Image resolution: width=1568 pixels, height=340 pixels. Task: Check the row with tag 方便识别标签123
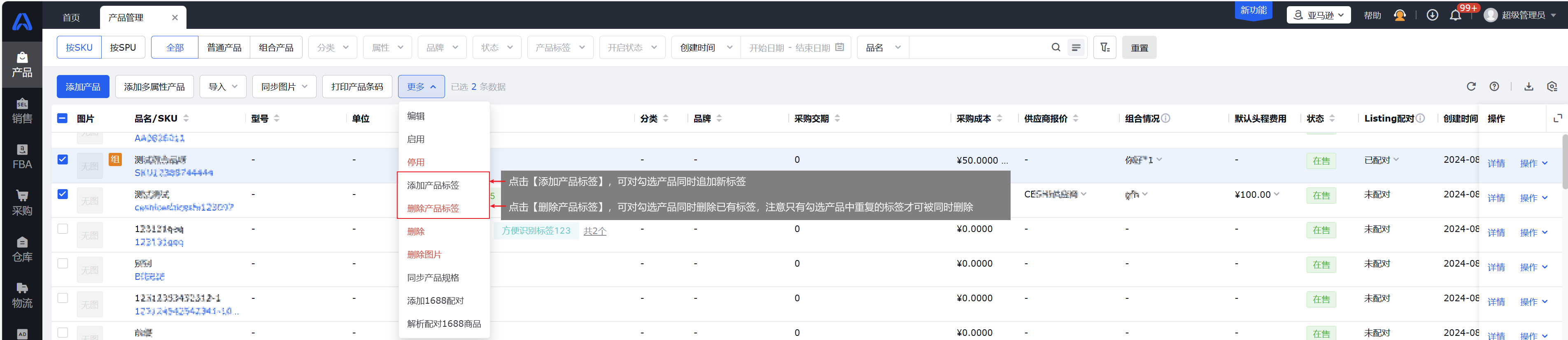[x=62, y=229]
